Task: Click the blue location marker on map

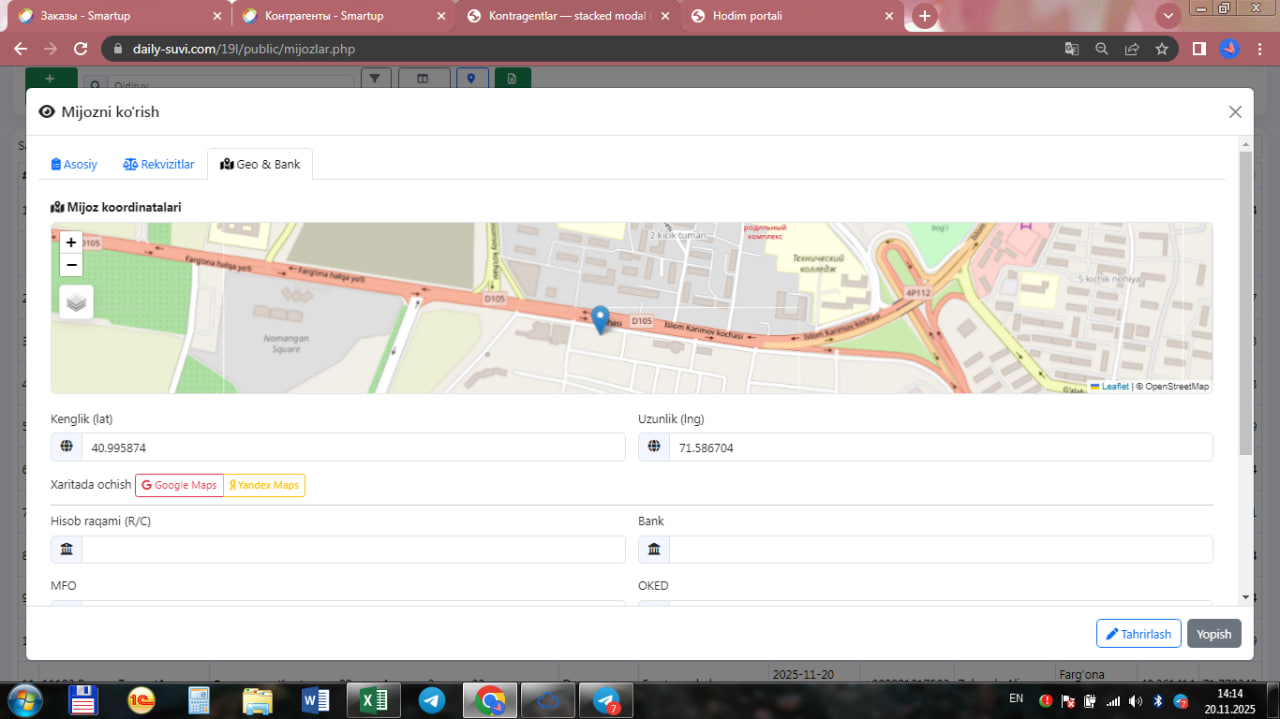Action: pos(600,320)
